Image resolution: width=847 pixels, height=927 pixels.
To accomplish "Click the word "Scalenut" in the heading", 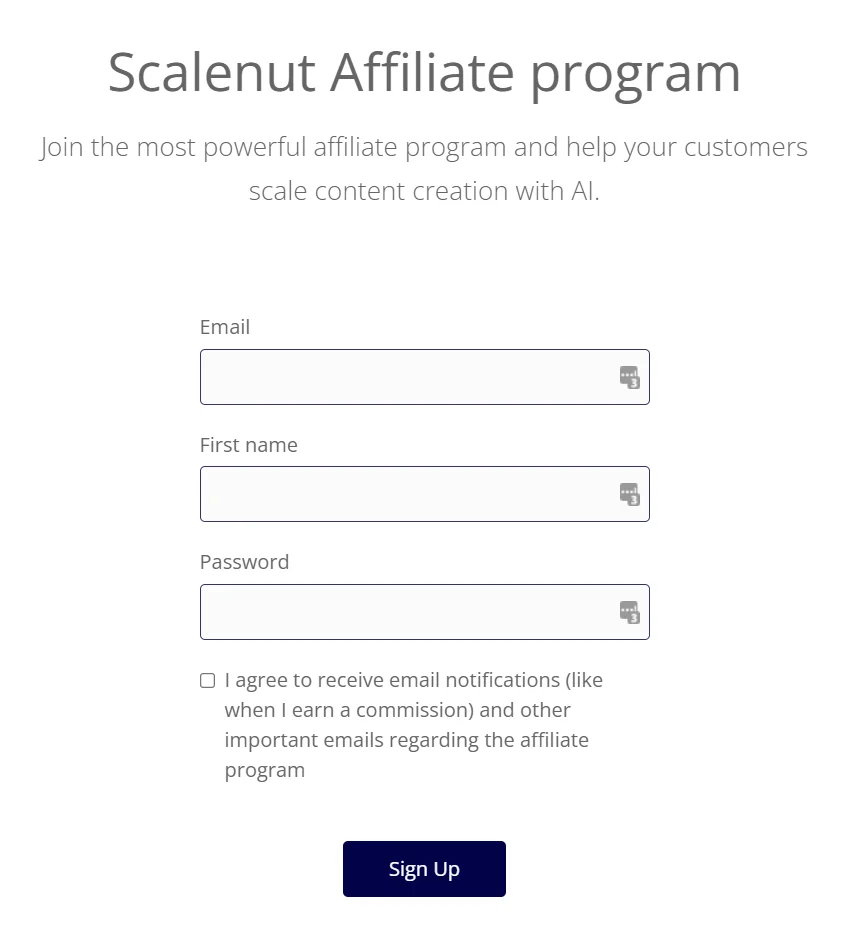I will [x=211, y=72].
